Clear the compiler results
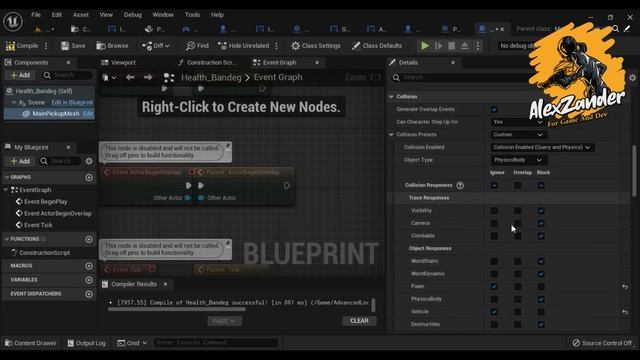Image resolution: width=640 pixels, height=360 pixels. tap(359, 321)
